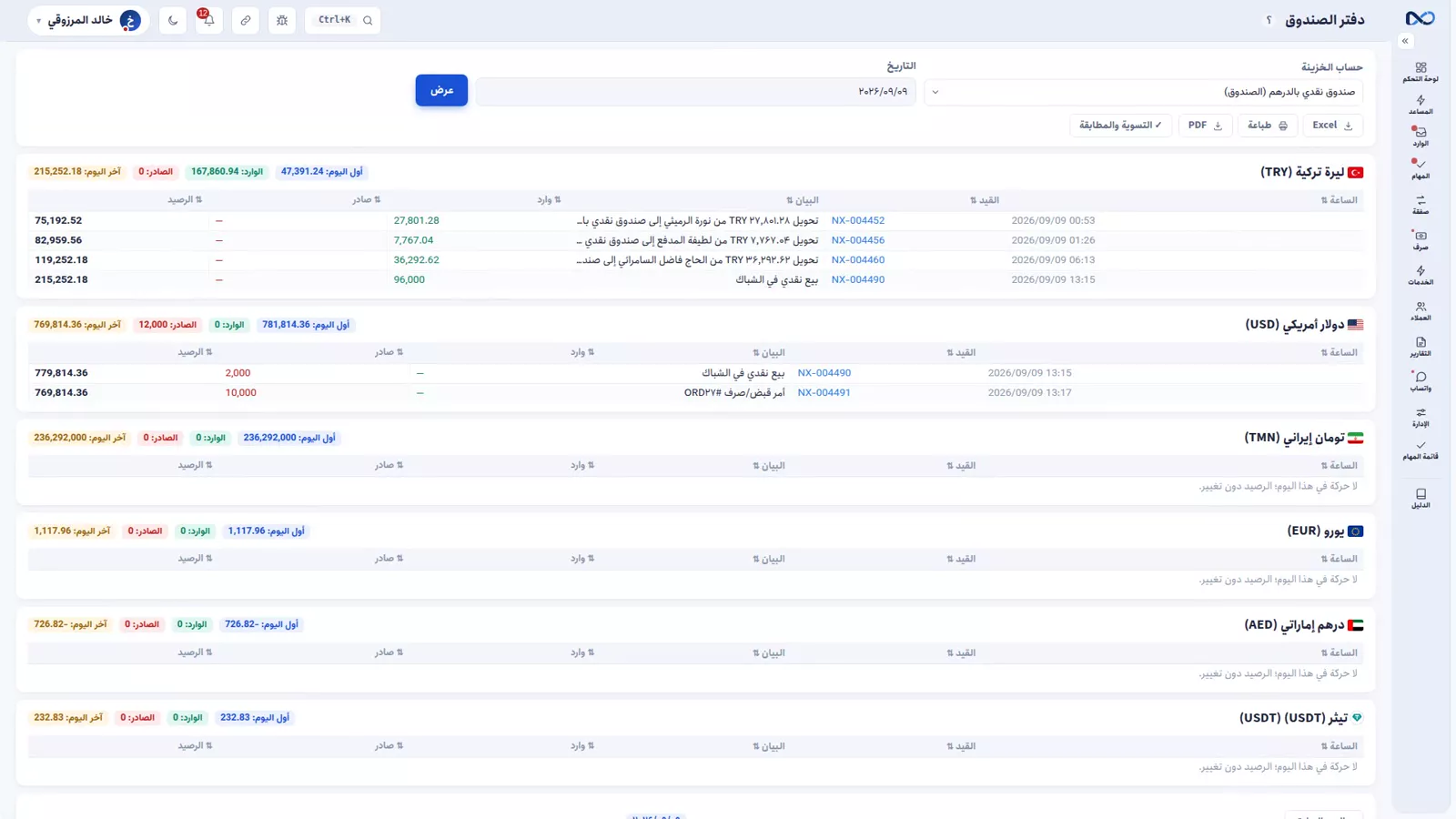The image size is (1456, 819).
Task: Open the التقارير reports sidebar icon
Action: 1421,347
